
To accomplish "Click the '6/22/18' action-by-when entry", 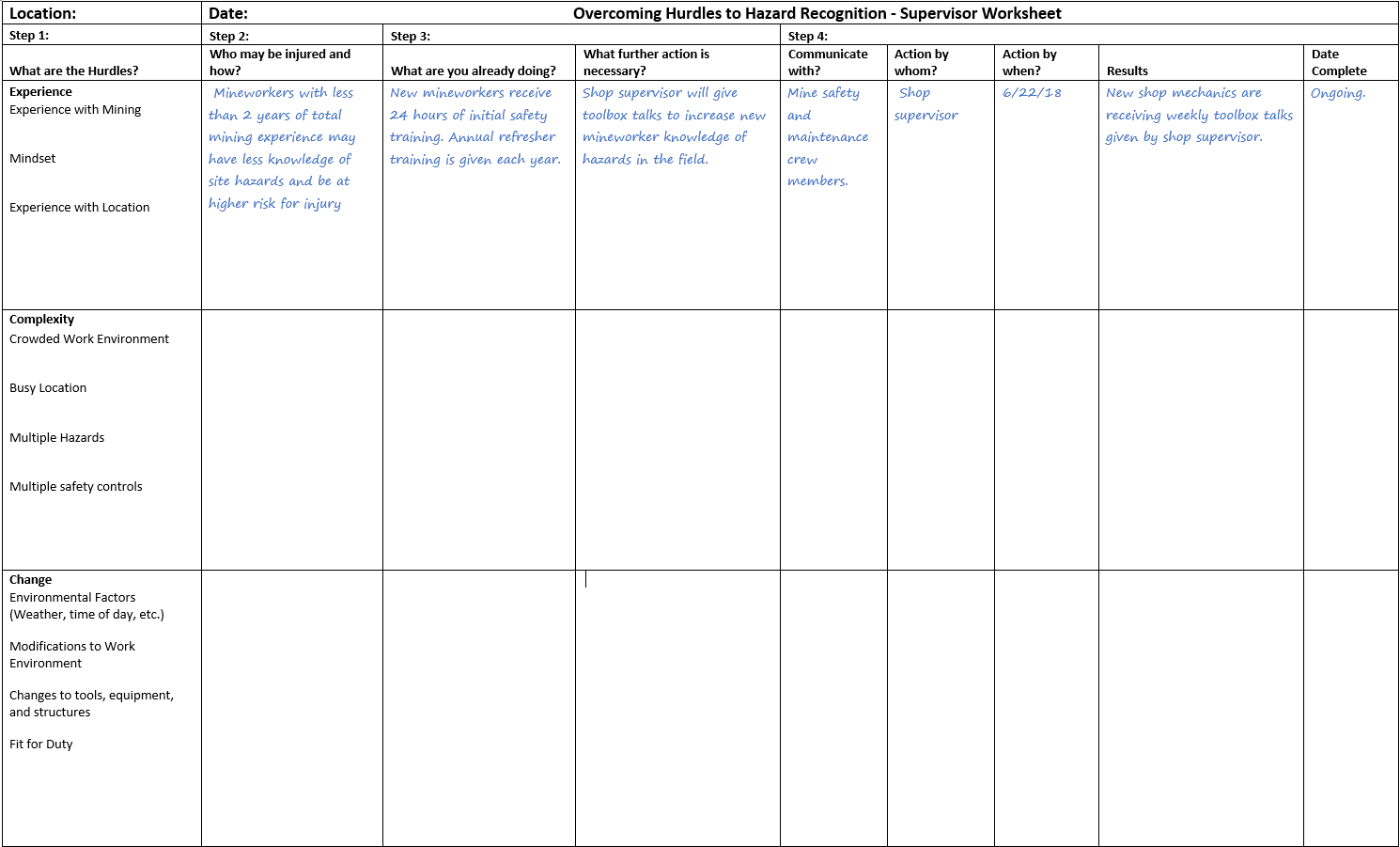I will (1032, 93).
